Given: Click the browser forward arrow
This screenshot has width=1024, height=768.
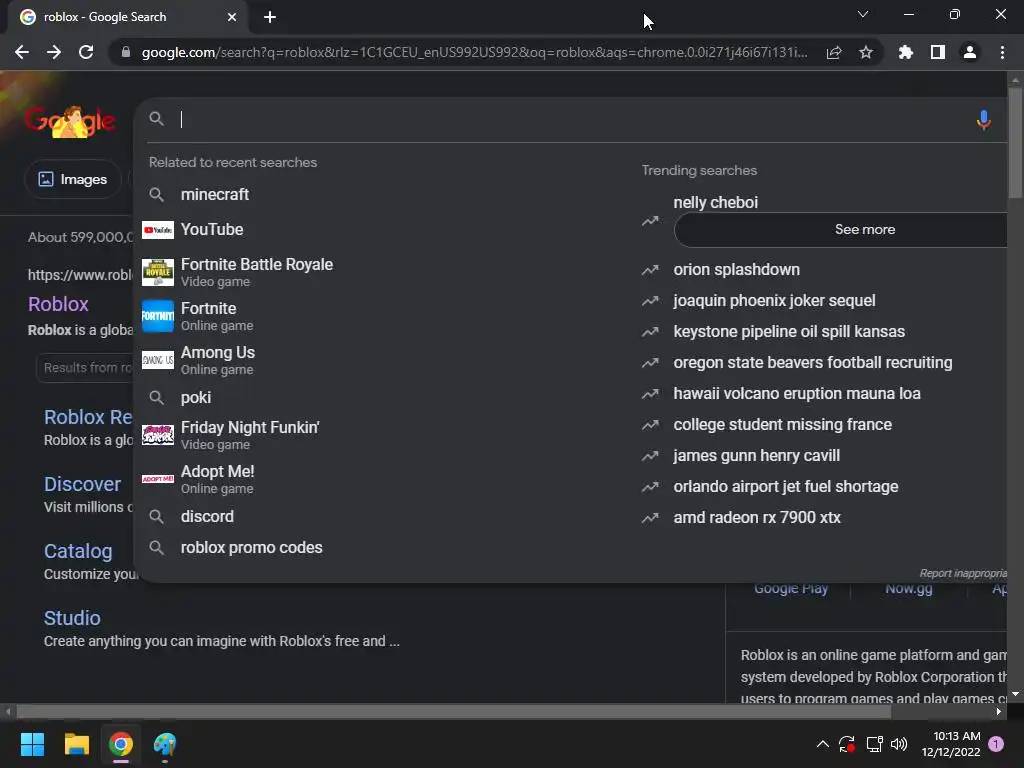Looking at the screenshot, I should point(54,52).
